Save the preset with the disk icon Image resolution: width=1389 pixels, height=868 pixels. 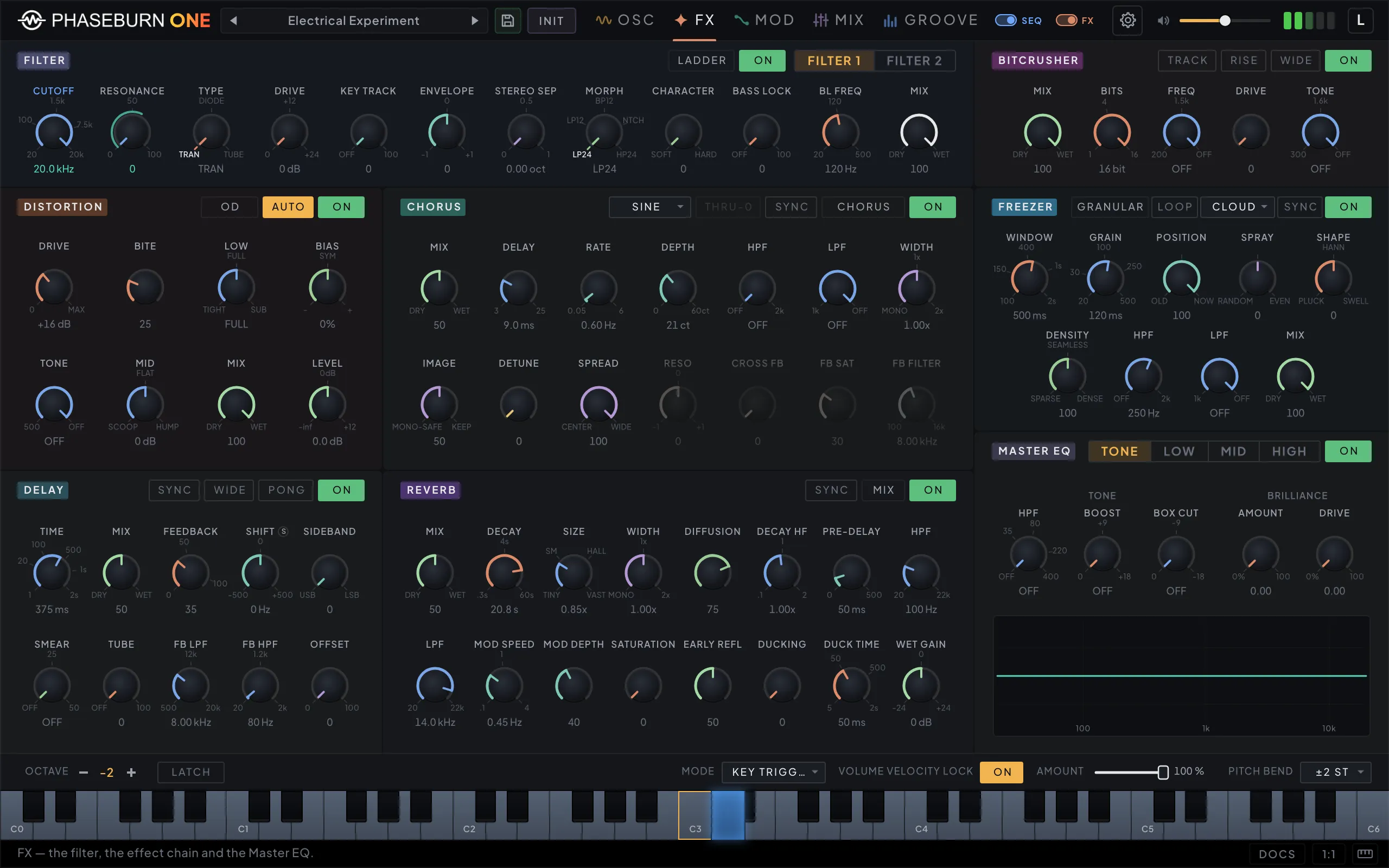tap(507, 21)
